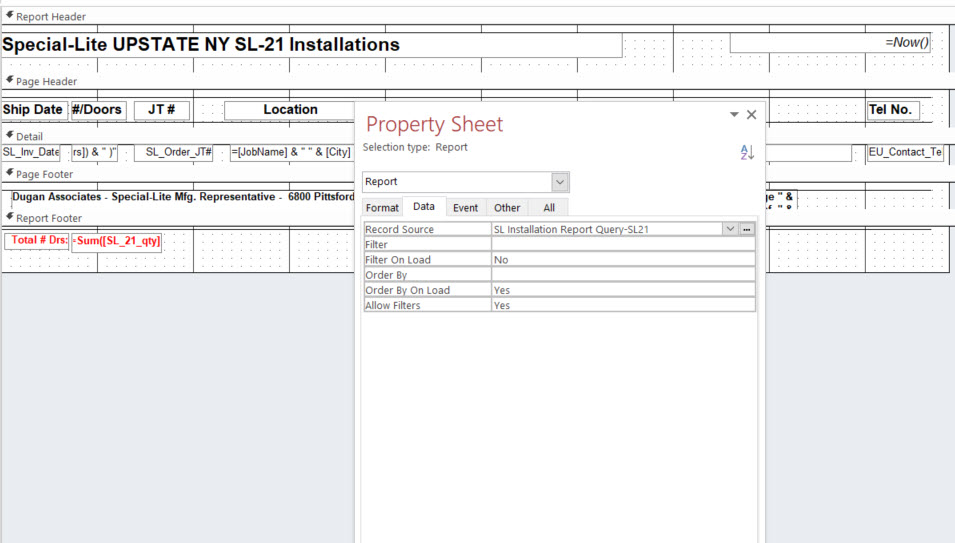Click the A-Z sort icon in Property Sheet
Image resolution: width=955 pixels, height=543 pixels.
tap(747, 152)
